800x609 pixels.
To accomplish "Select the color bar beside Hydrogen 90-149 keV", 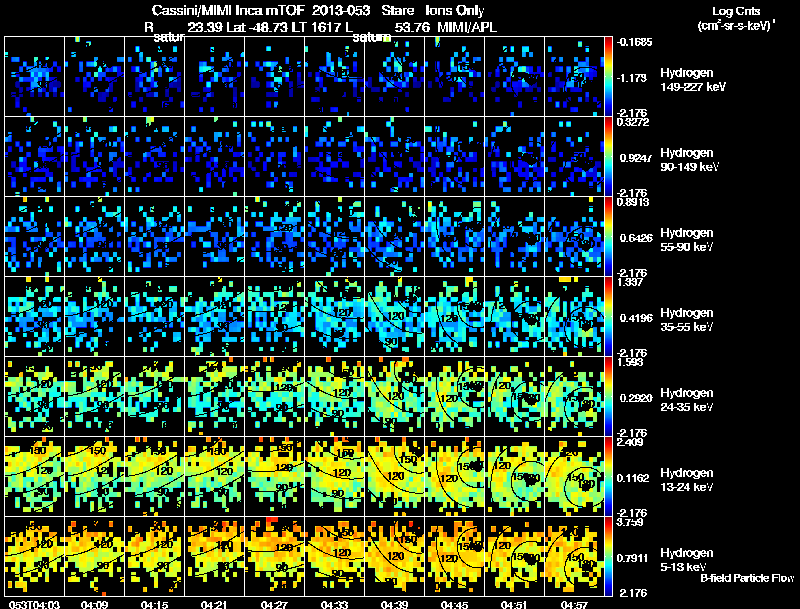I will 608,157.
